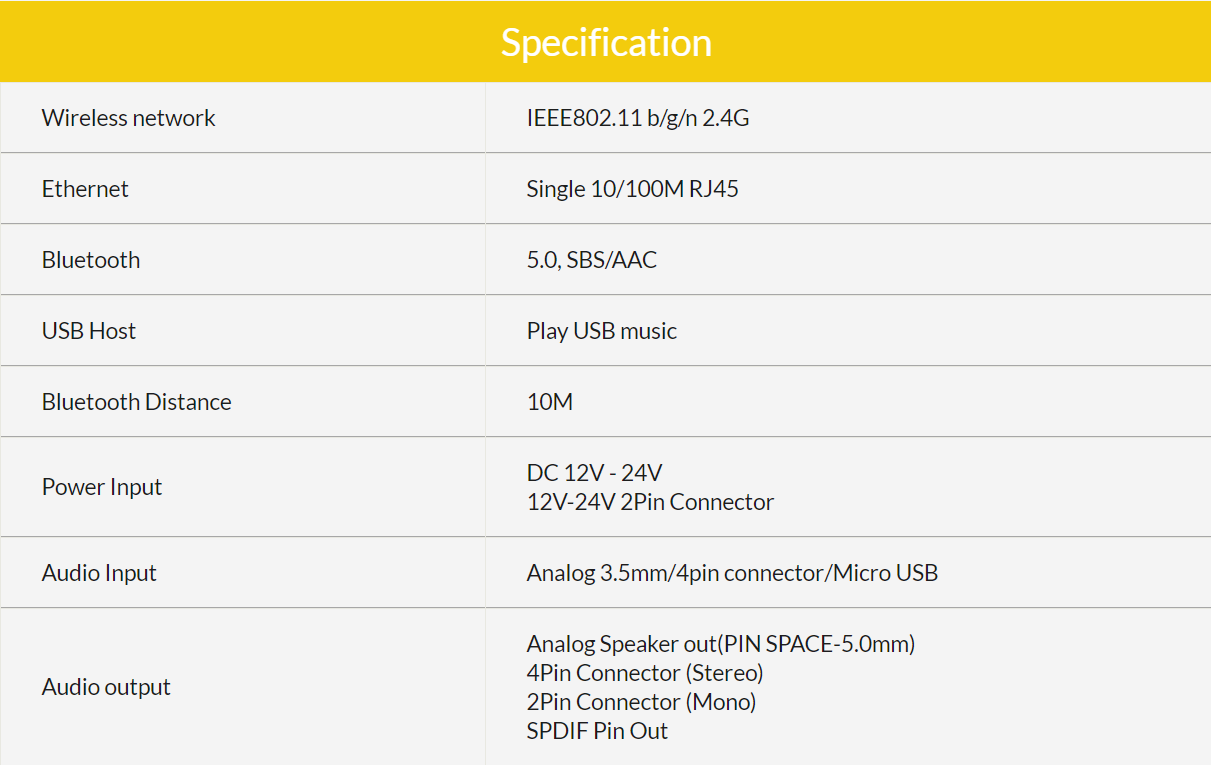The width and height of the screenshot is (1211, 765).
Task: Click the DC 12V - 24V text
Action: pyautogui.click(x=594, y=472)
